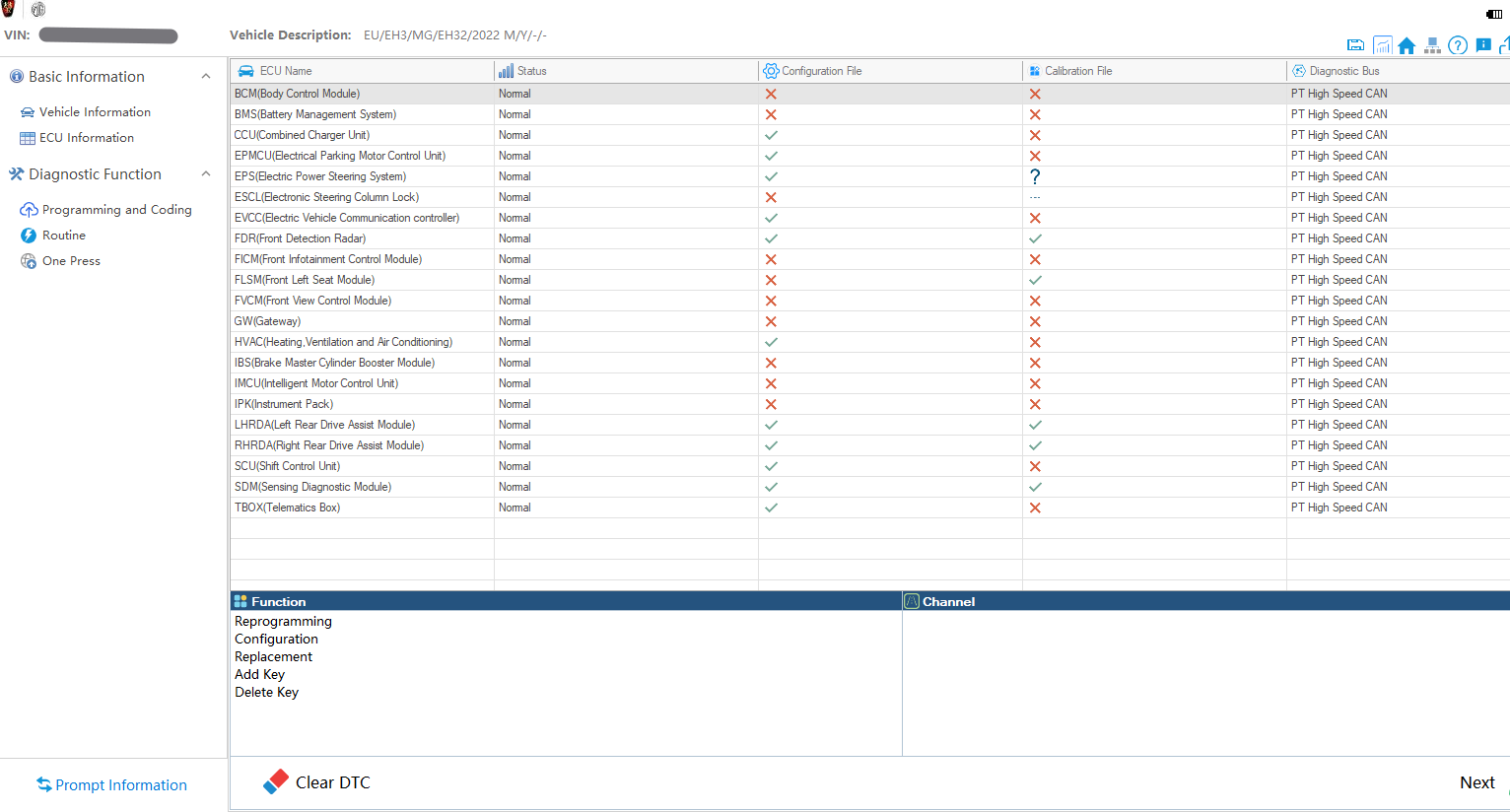Viewport: 1510px width, 812px height.
Task: Open the Prompt Information link
Action: point(120,785)
